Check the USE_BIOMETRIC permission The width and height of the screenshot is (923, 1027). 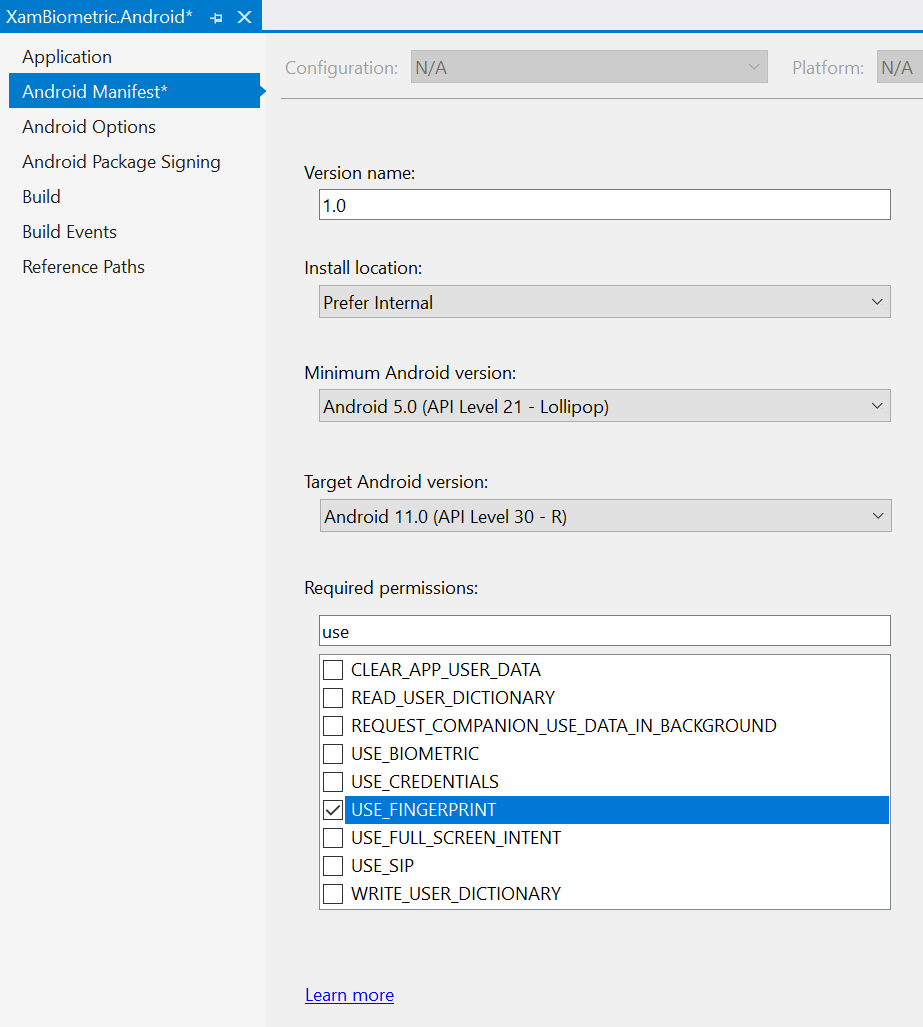pos(333,753)
